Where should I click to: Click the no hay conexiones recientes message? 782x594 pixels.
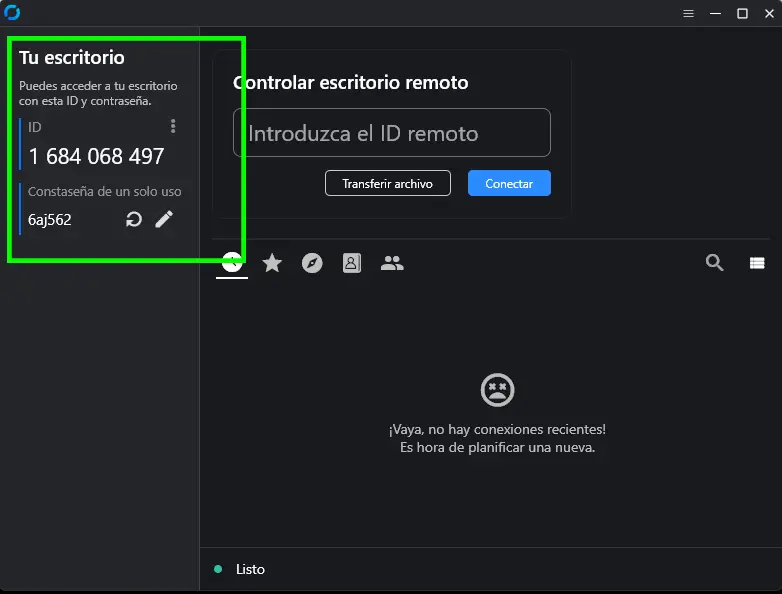pos(497,429)
